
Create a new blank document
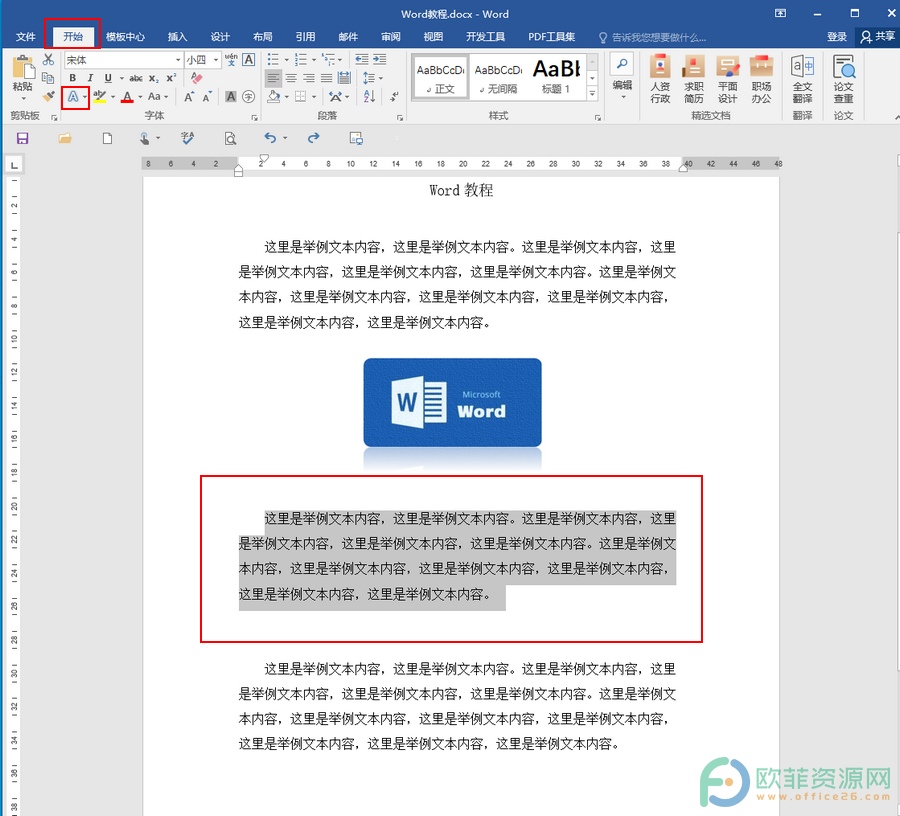pyautogui.click(x=107, y=138)
